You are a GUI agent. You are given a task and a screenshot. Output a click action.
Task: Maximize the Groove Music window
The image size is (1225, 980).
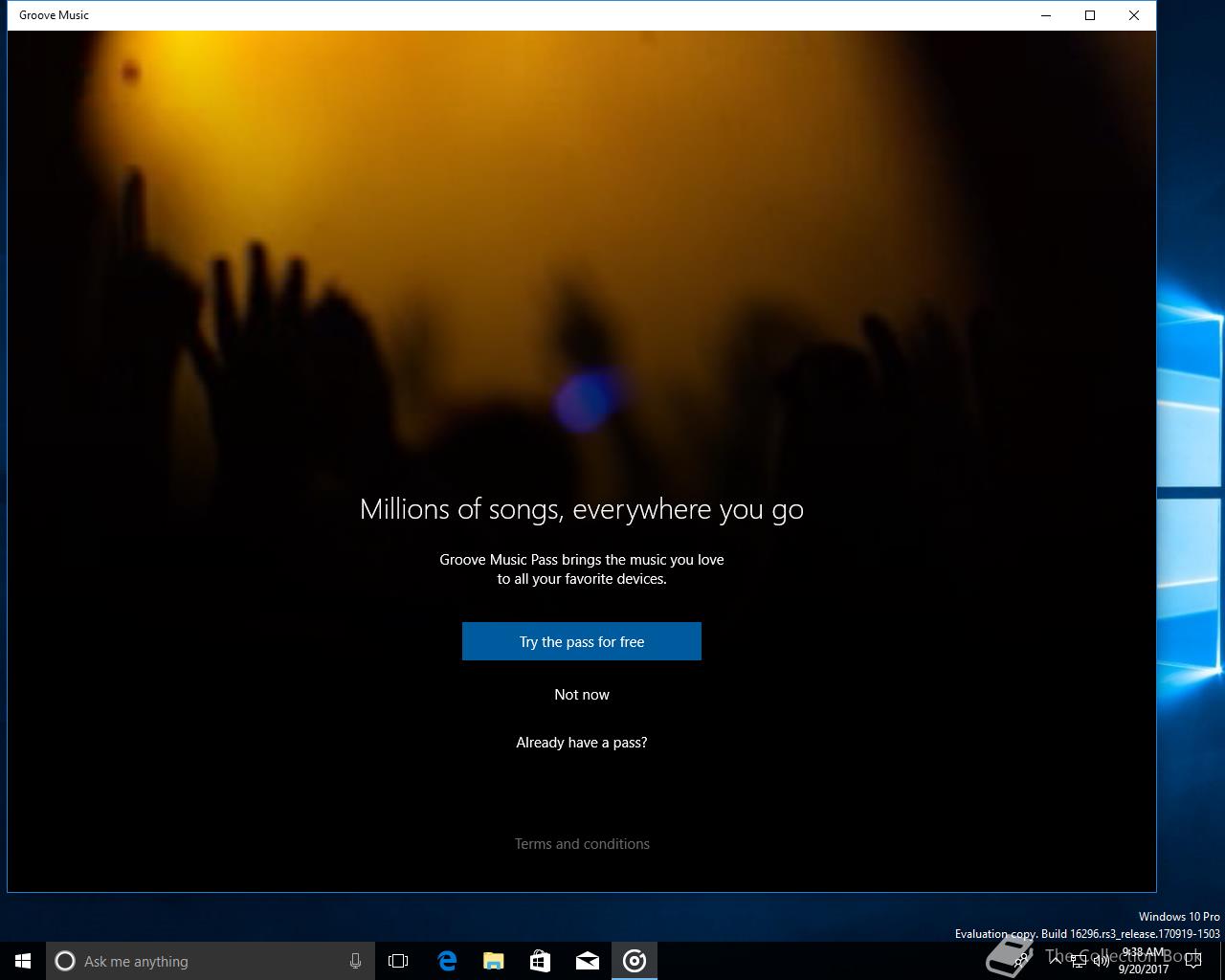(1090, 15)
